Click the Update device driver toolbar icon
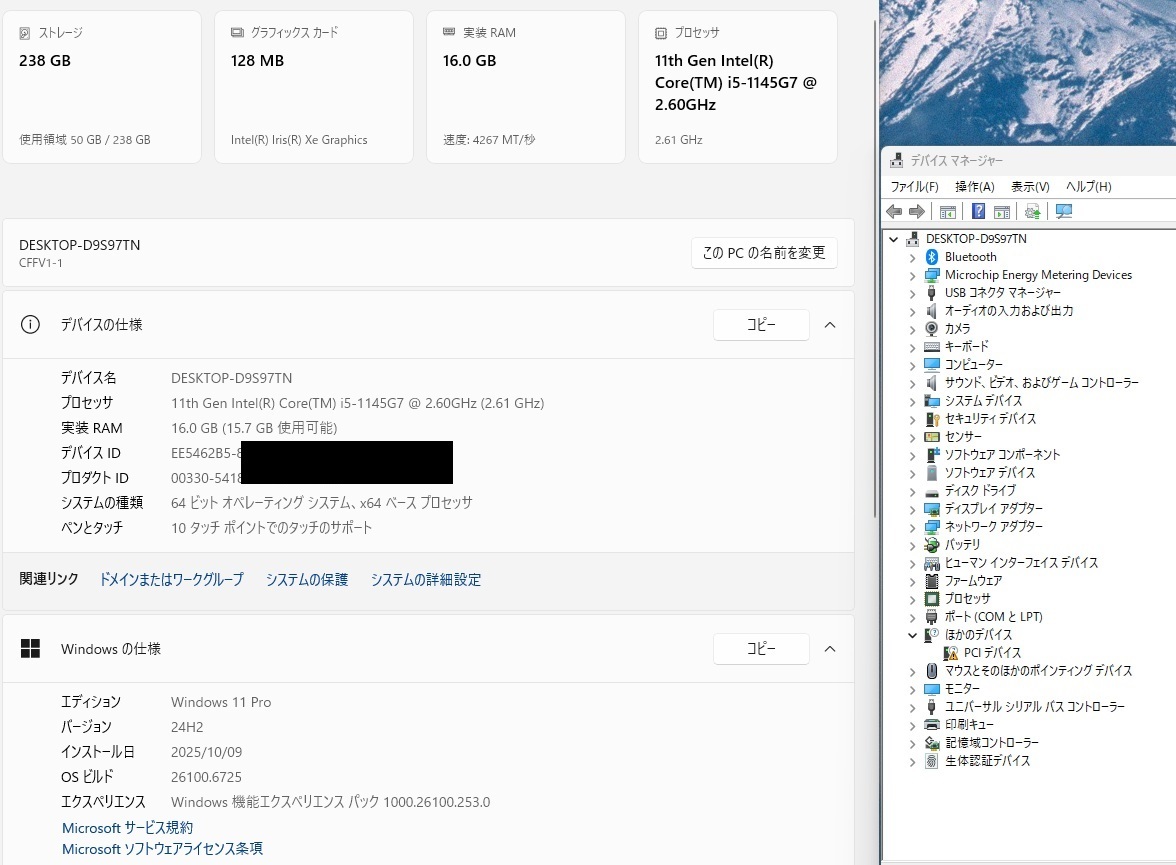1176x865 pixels. 1033,212
